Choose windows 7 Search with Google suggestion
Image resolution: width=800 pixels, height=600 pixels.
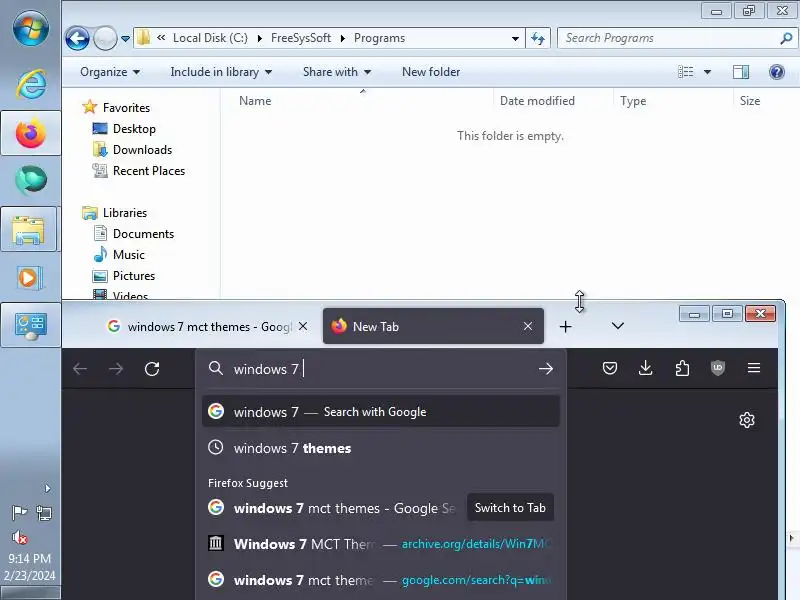pyautogui.click(x=381, y=412)
